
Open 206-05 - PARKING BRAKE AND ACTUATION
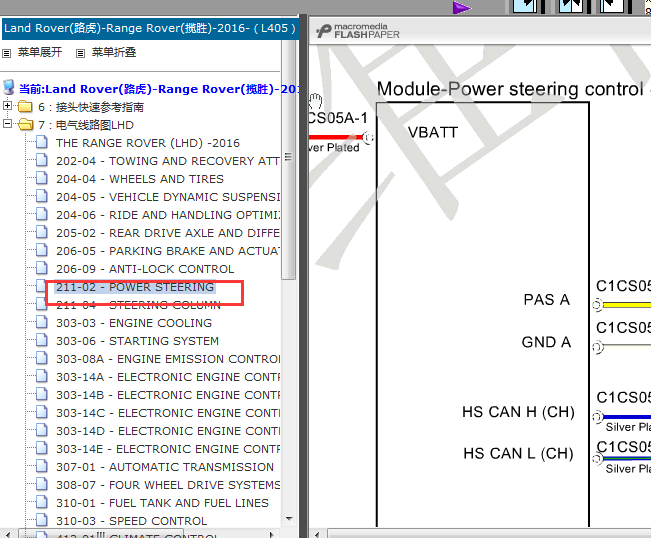click(168, 251)
